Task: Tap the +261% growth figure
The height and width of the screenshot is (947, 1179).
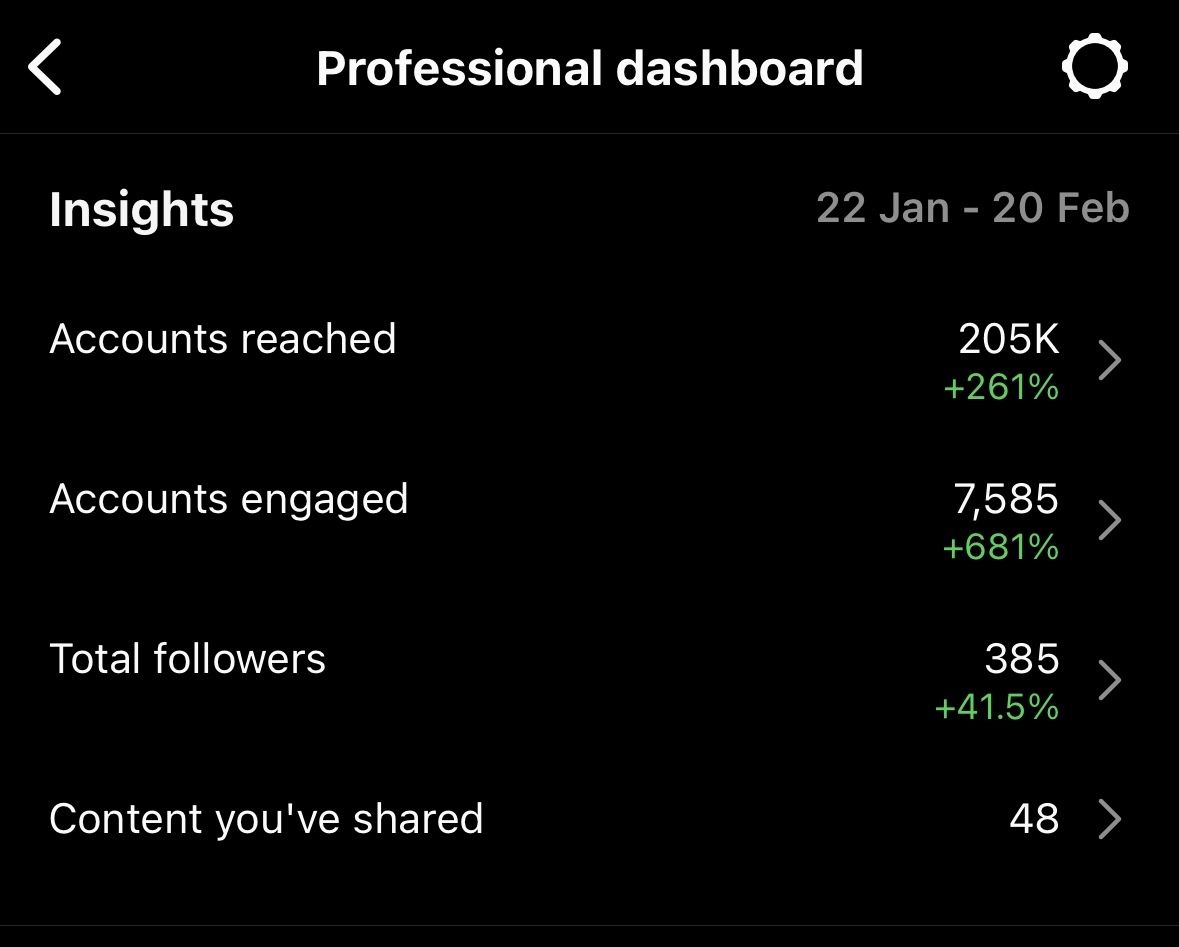Action: (1000, 387)
